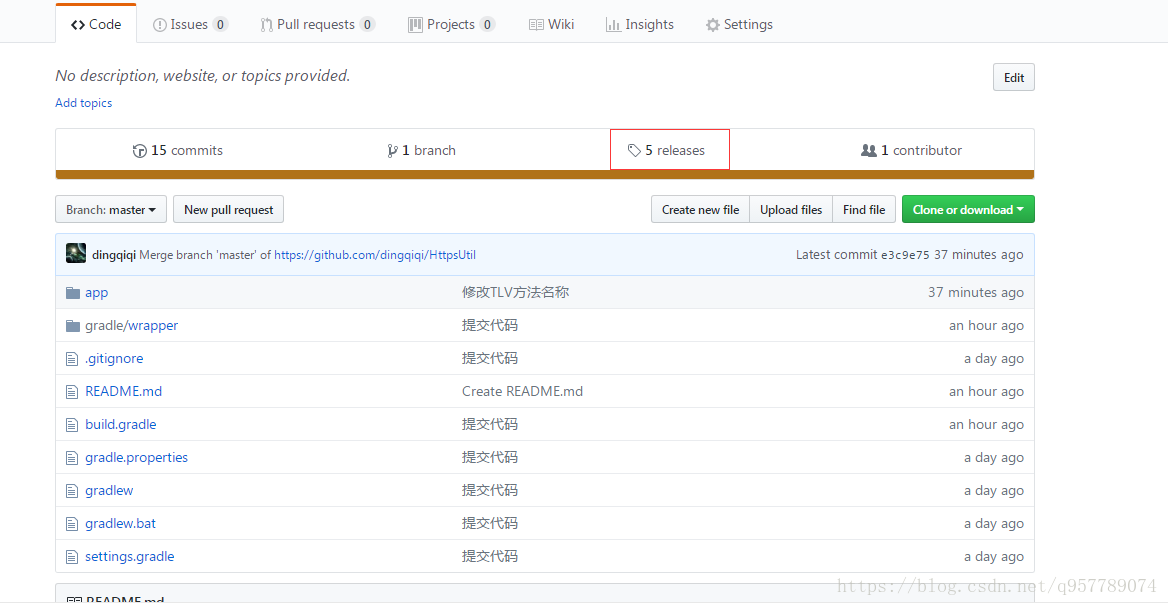The height and width of the screenshot is (606, 1168).
Task: Open repository Settings tab
Action: click(x=739, y=25)
